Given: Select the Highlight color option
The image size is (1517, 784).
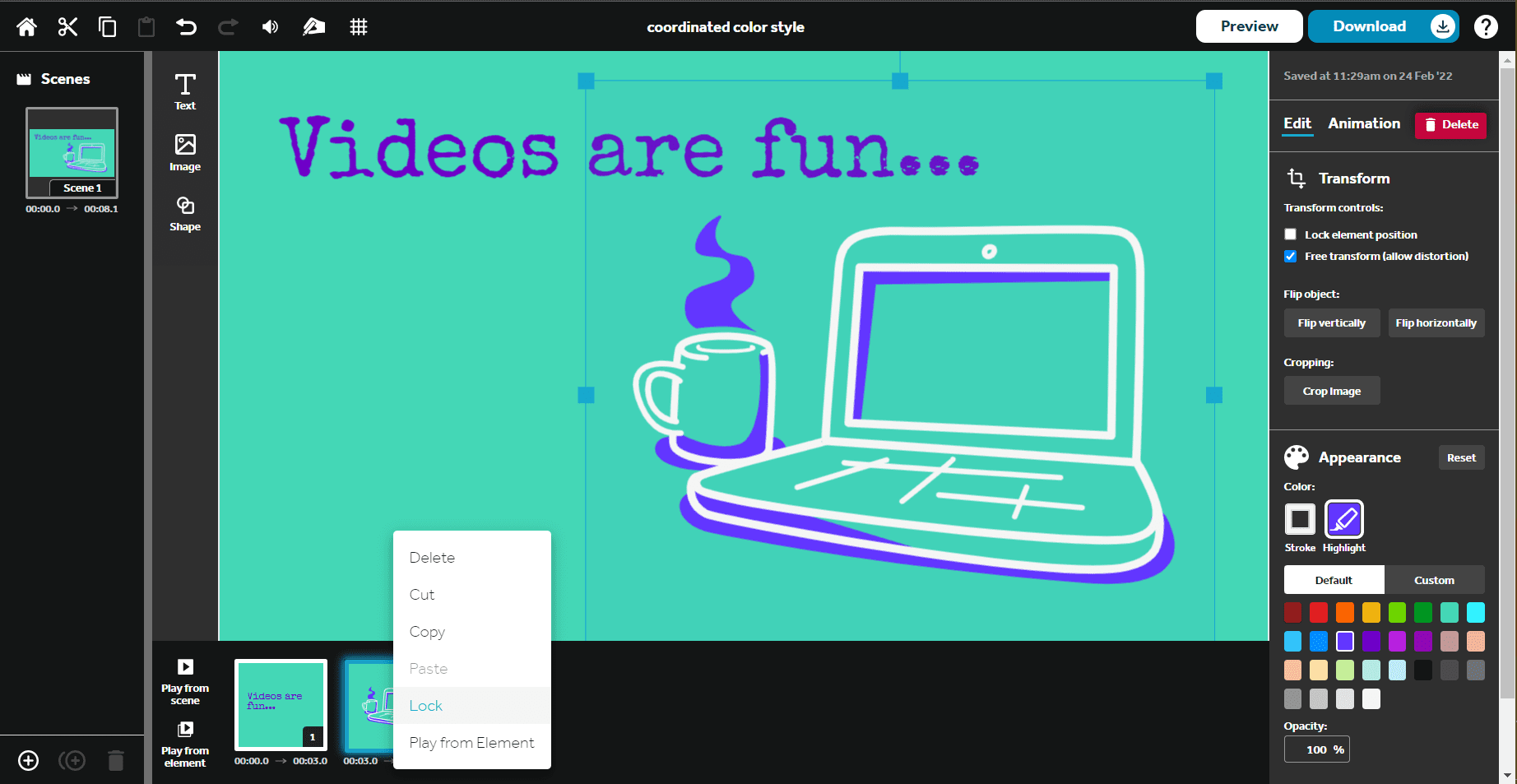Looking at the screenshot, I should click(x=1344, y=519).
